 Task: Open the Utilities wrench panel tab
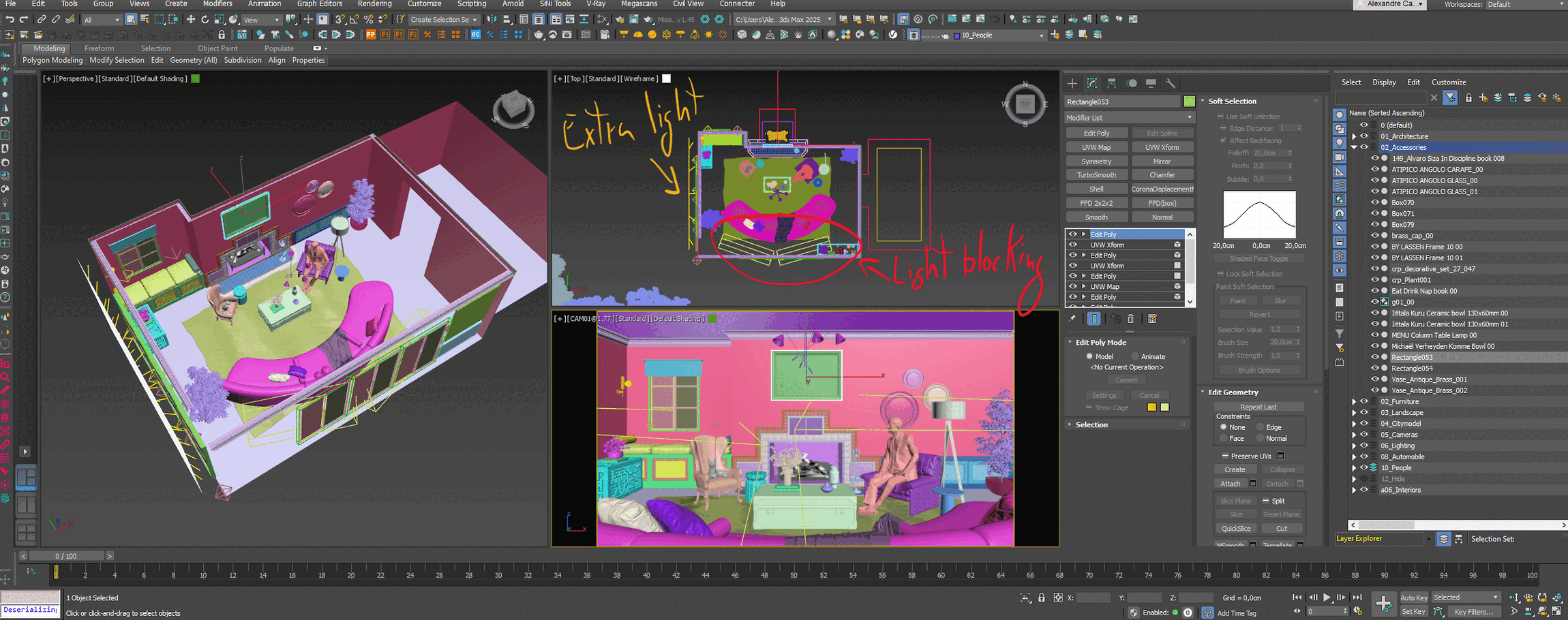point(1171,83)
